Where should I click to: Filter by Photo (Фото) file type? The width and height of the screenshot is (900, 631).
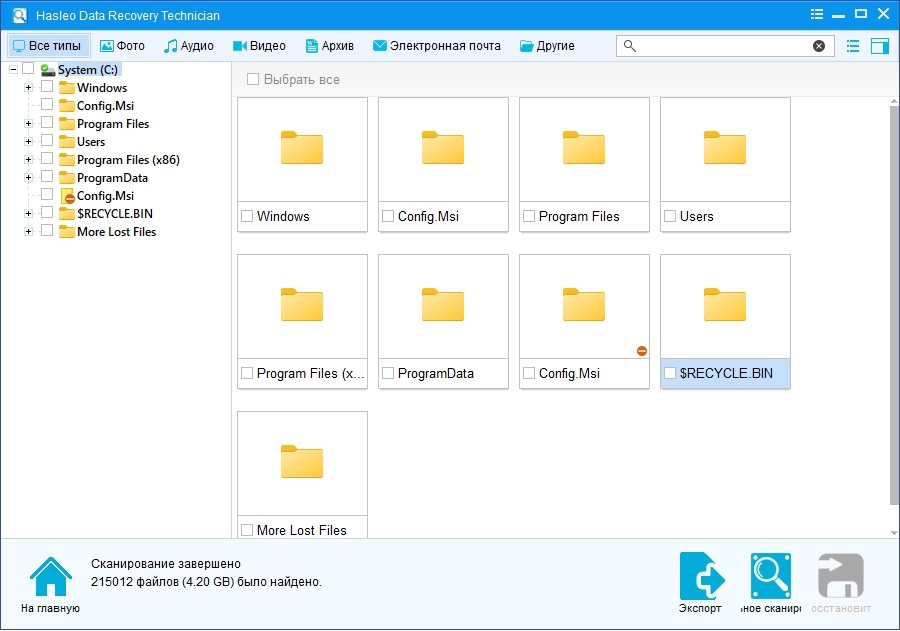tap(122, 46)
